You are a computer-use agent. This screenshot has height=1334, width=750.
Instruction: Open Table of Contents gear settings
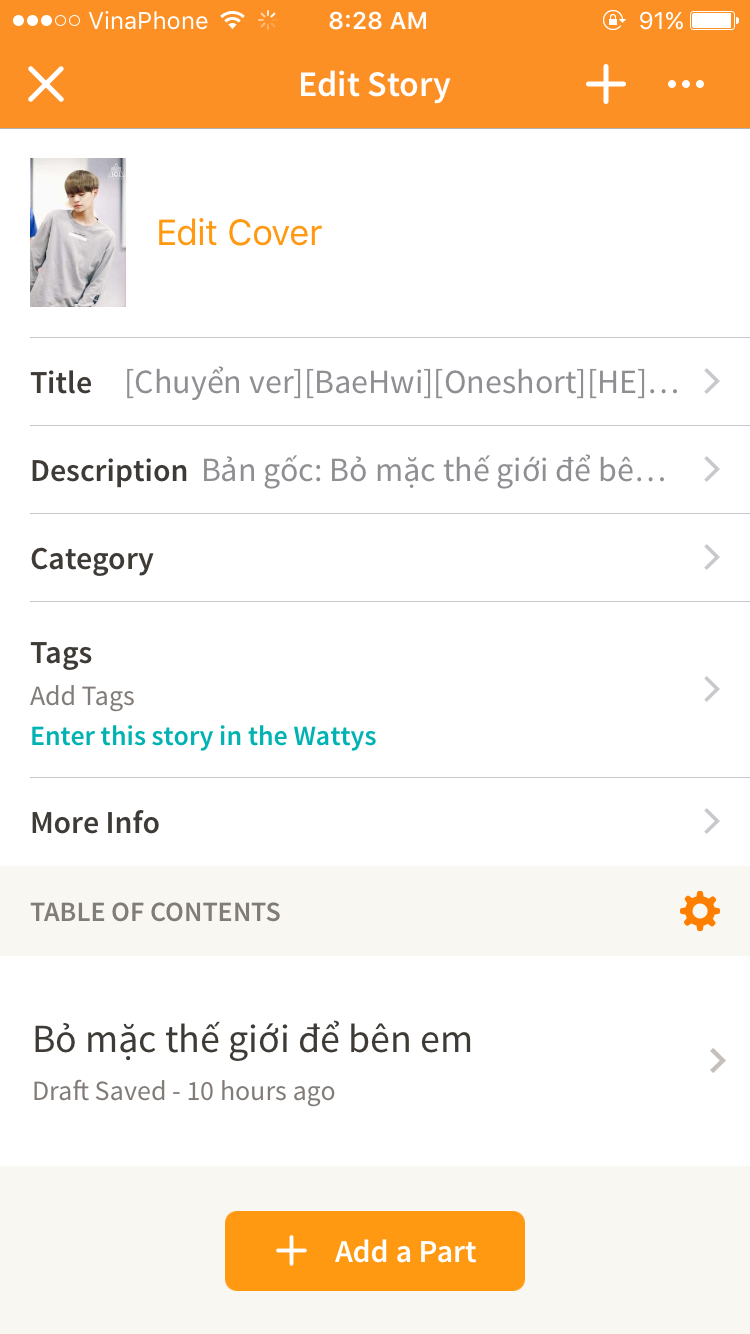pyautogui.click(x=699, y=911)
